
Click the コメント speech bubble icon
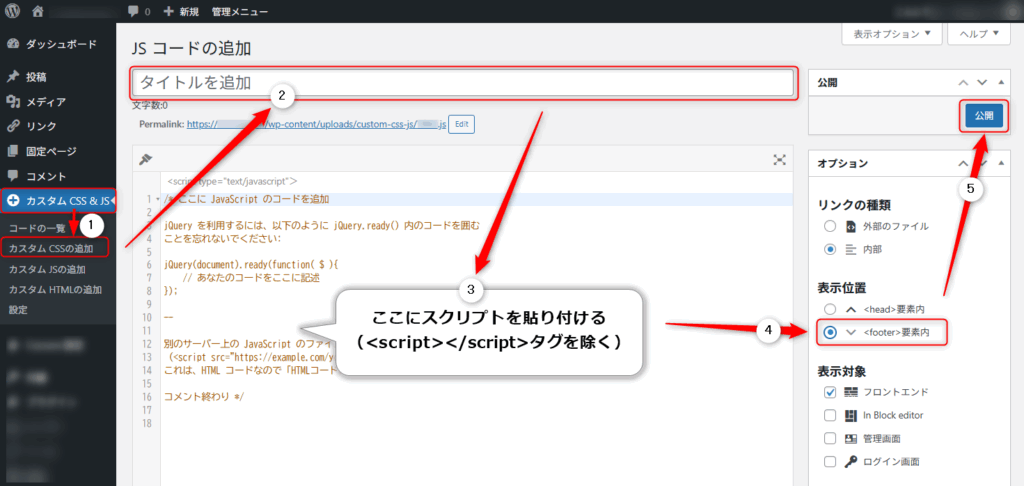pos(12,176)
